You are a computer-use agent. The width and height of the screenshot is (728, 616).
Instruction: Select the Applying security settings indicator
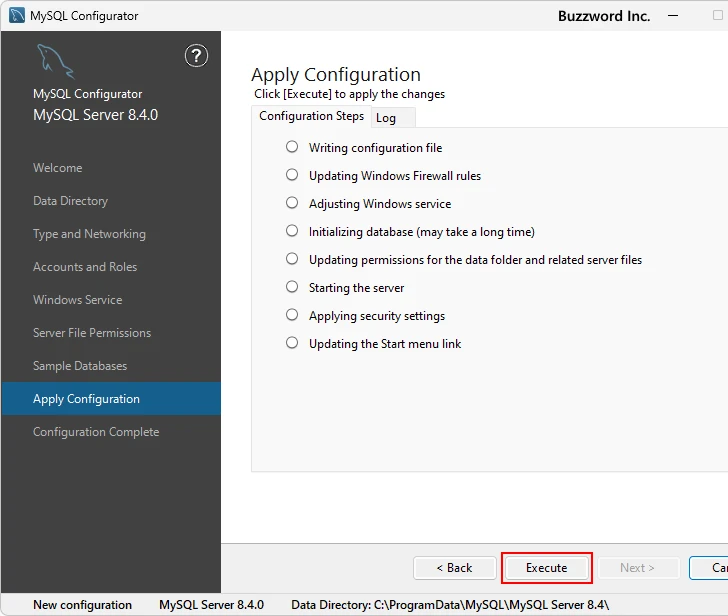tap(292, 315)
